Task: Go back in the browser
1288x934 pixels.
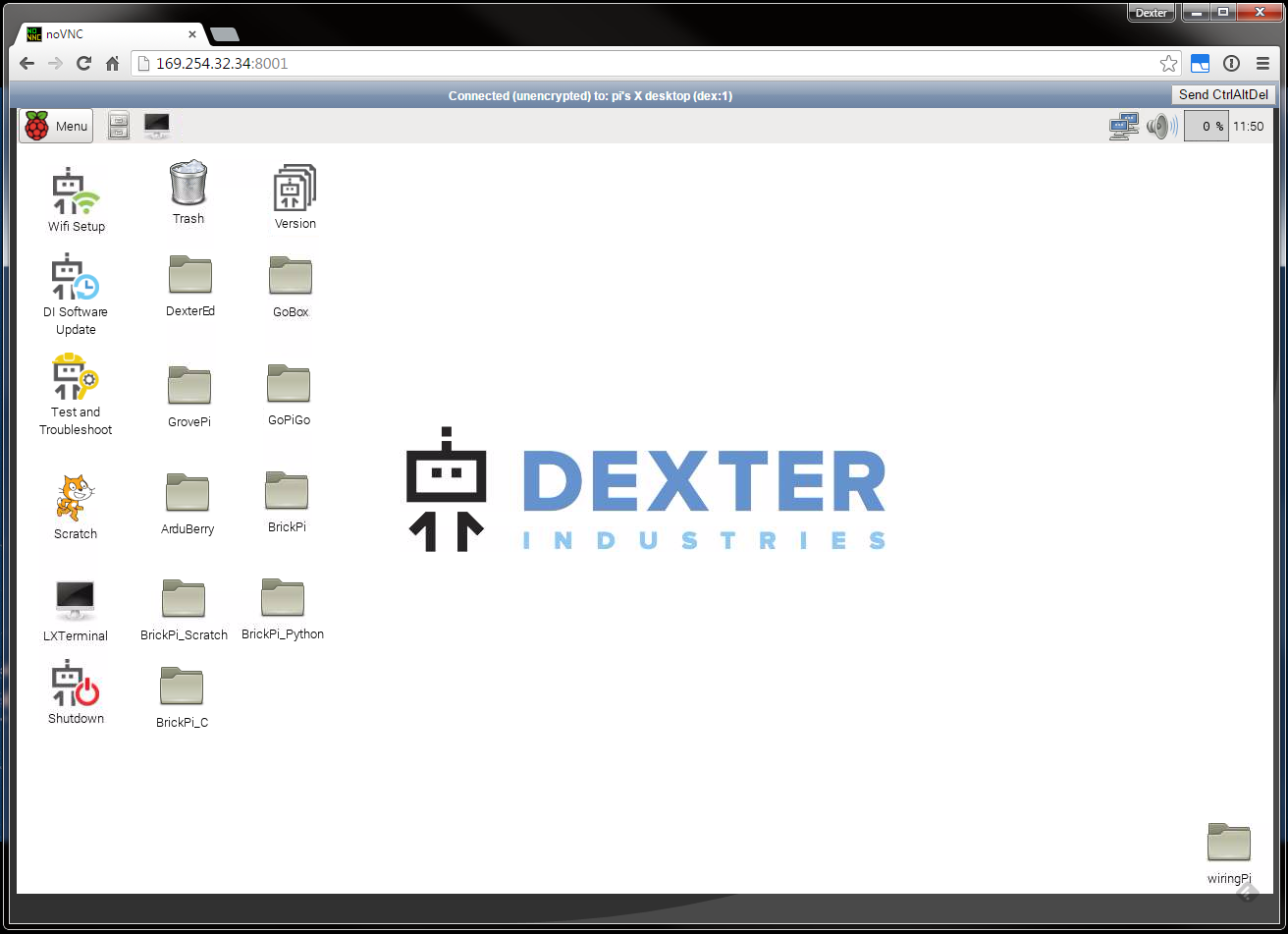Action: click(x=27, y=64)
